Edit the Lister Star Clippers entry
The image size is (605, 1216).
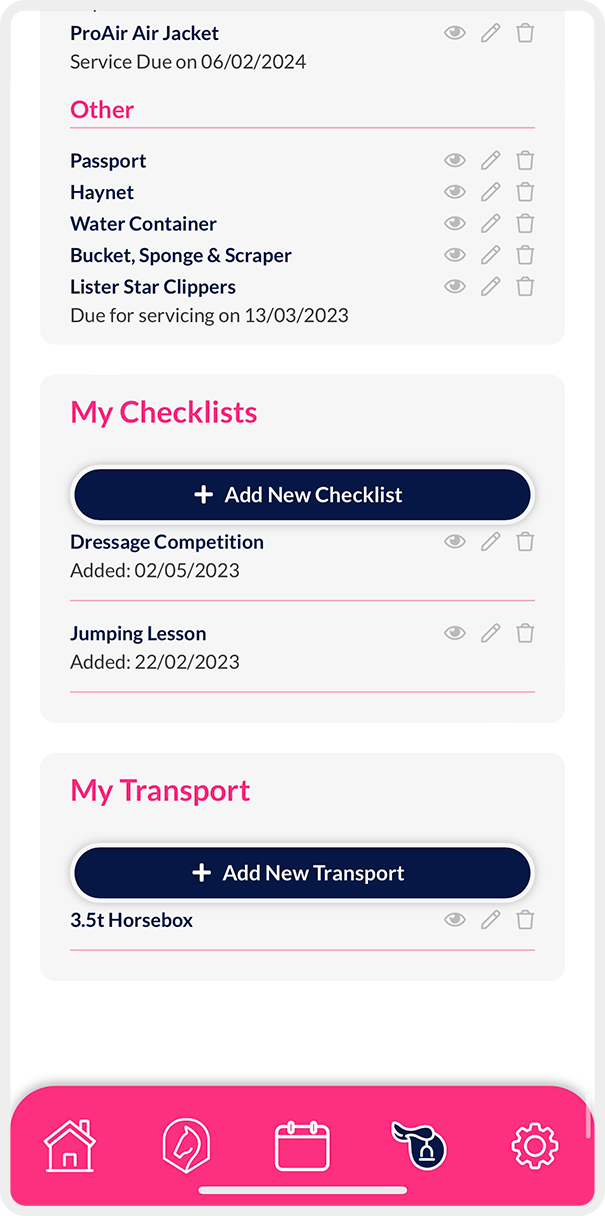coord(490,287)
